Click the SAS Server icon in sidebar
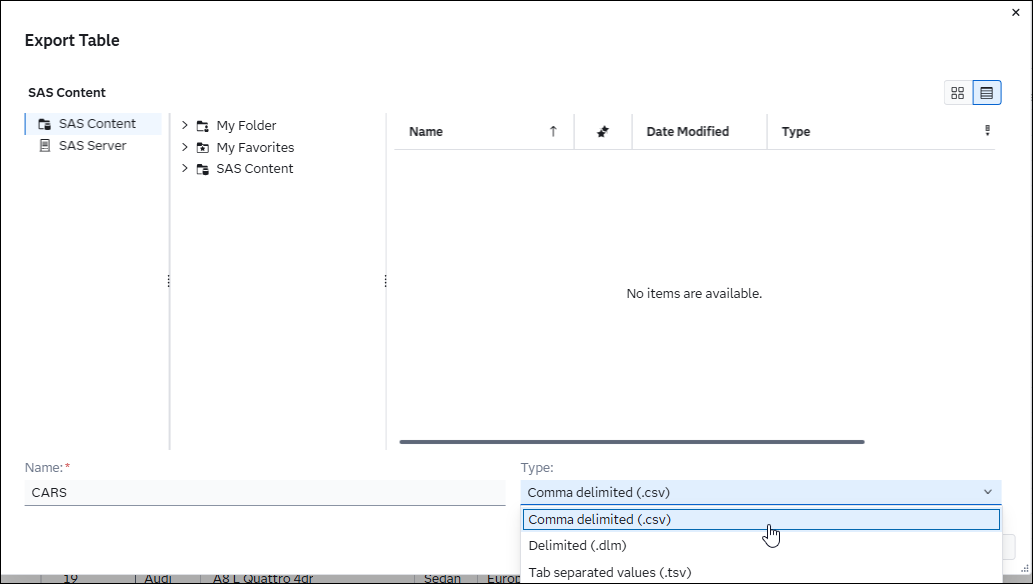This screenshot has height=584, width=1033. [44, 146]
